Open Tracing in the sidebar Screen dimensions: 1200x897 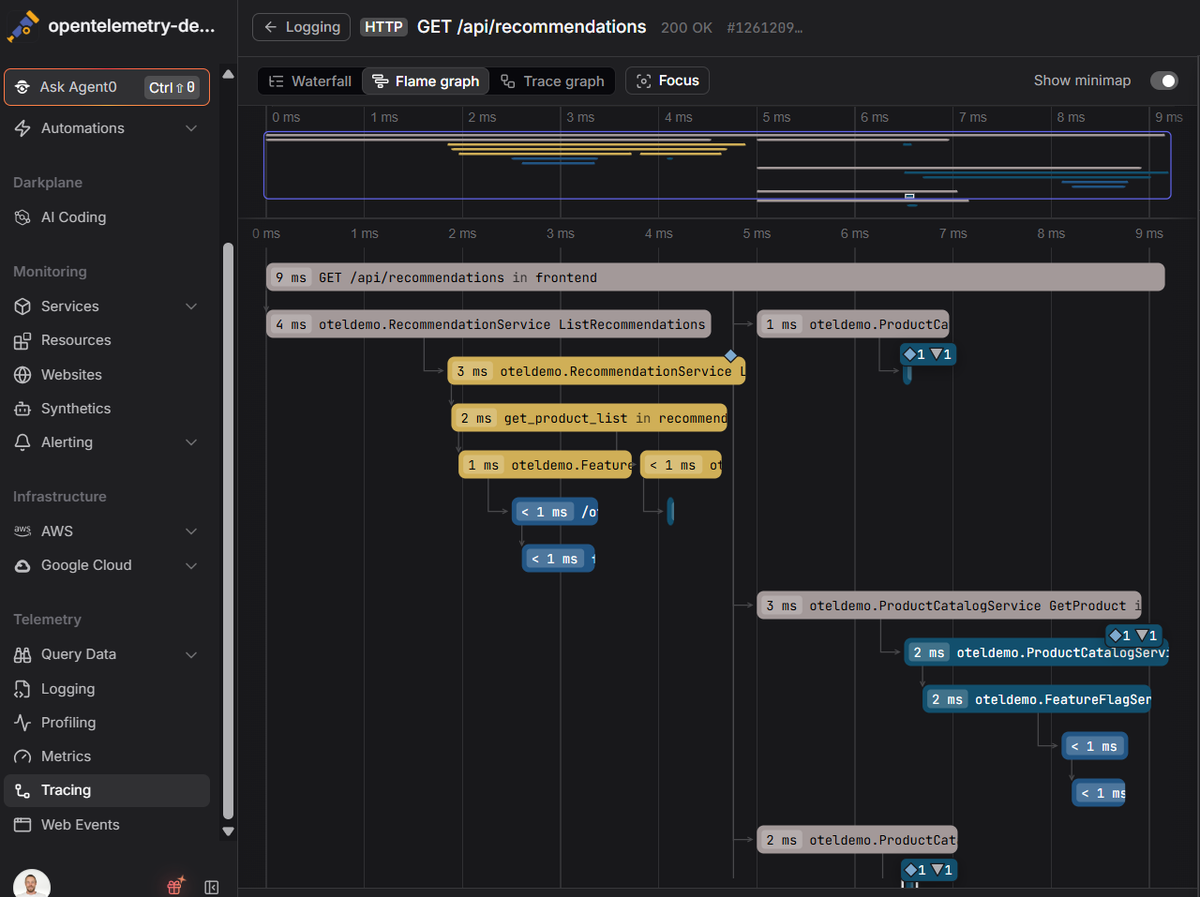[107, 790]
